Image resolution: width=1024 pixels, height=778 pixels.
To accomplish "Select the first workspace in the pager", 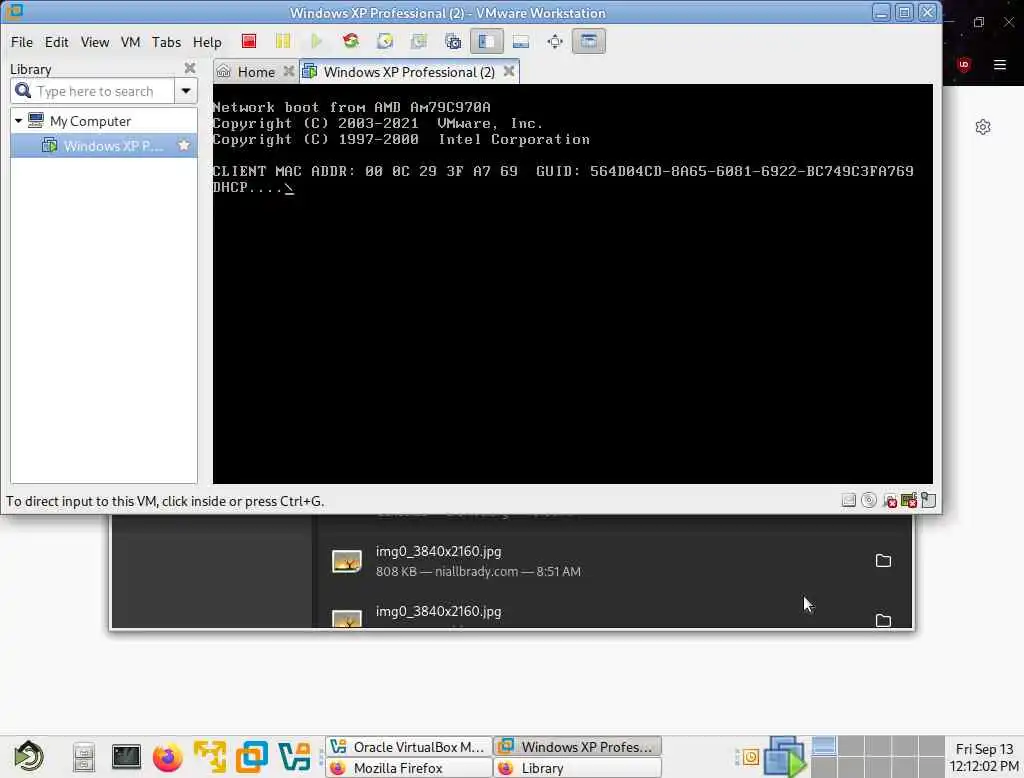I will (x=824, y=746).
